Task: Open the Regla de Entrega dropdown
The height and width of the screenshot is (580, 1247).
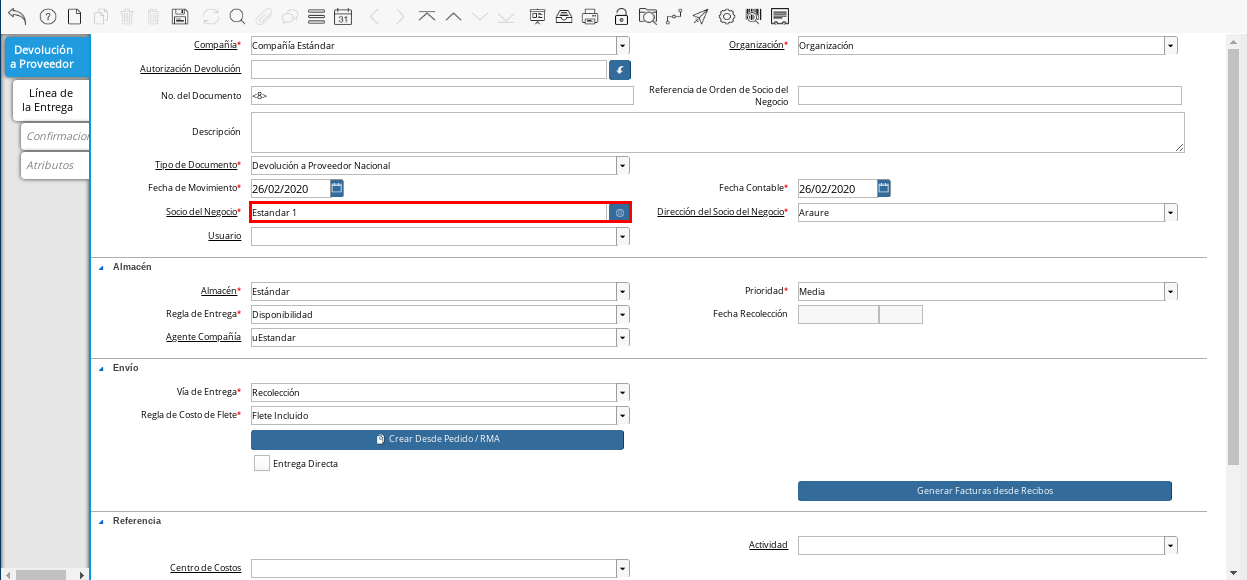Action: (623, 315)
